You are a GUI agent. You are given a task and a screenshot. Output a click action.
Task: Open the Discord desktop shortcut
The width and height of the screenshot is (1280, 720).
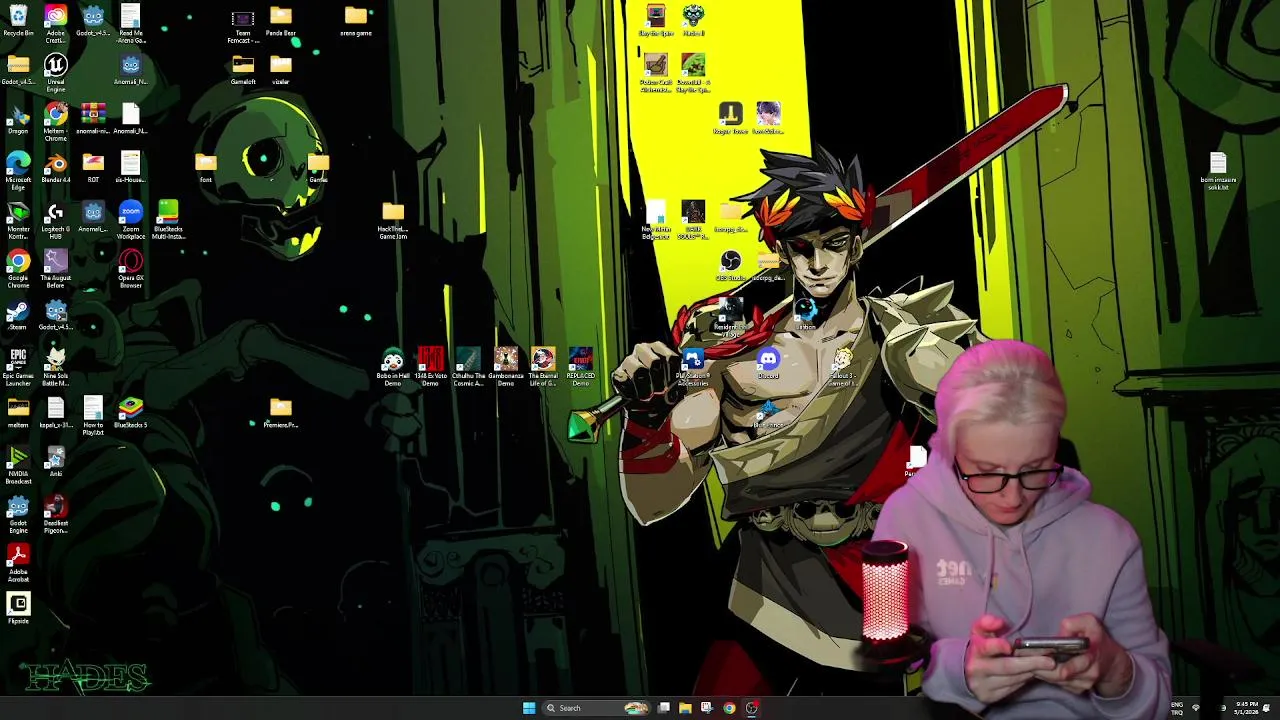[768, 364]
